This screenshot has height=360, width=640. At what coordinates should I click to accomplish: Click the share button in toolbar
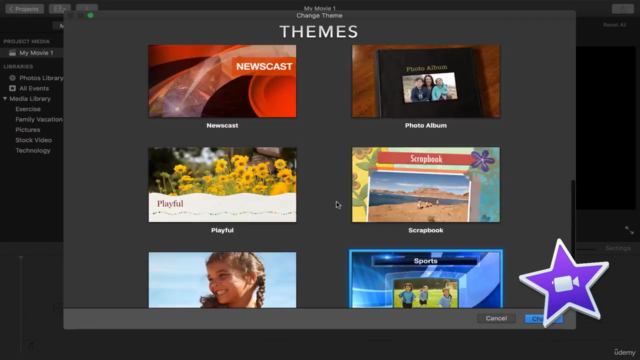click(x=622, y=9)
